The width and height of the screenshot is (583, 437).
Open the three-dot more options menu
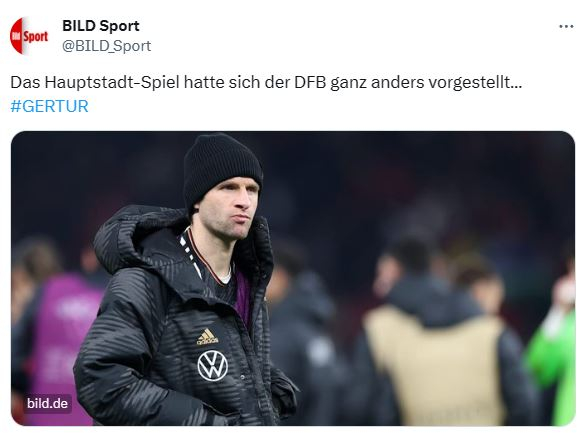pyautogui.click(x=566, y=26)
